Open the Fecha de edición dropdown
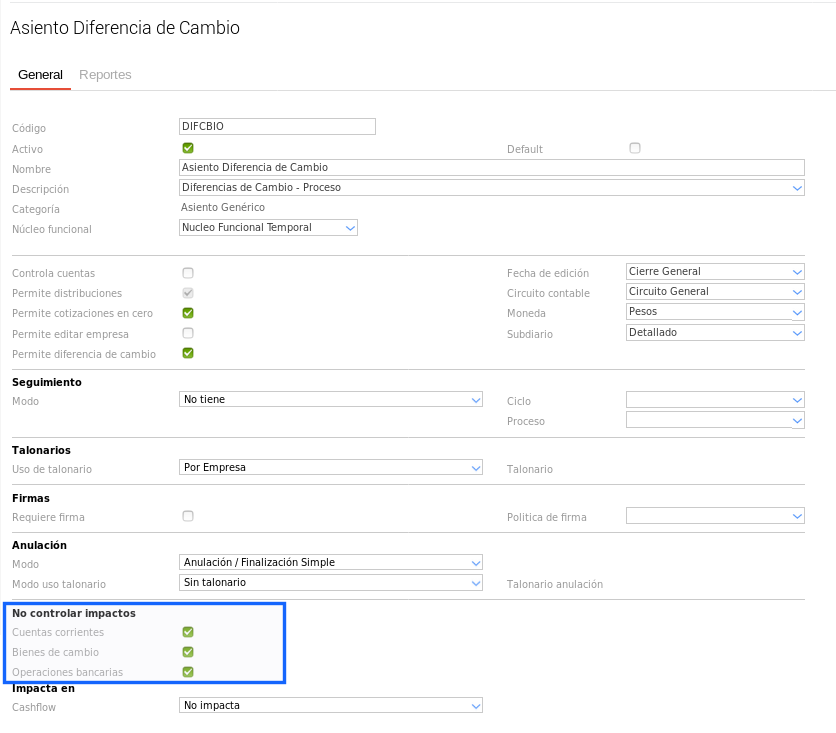This screenshot has height=733, width=836. point(714,272)
